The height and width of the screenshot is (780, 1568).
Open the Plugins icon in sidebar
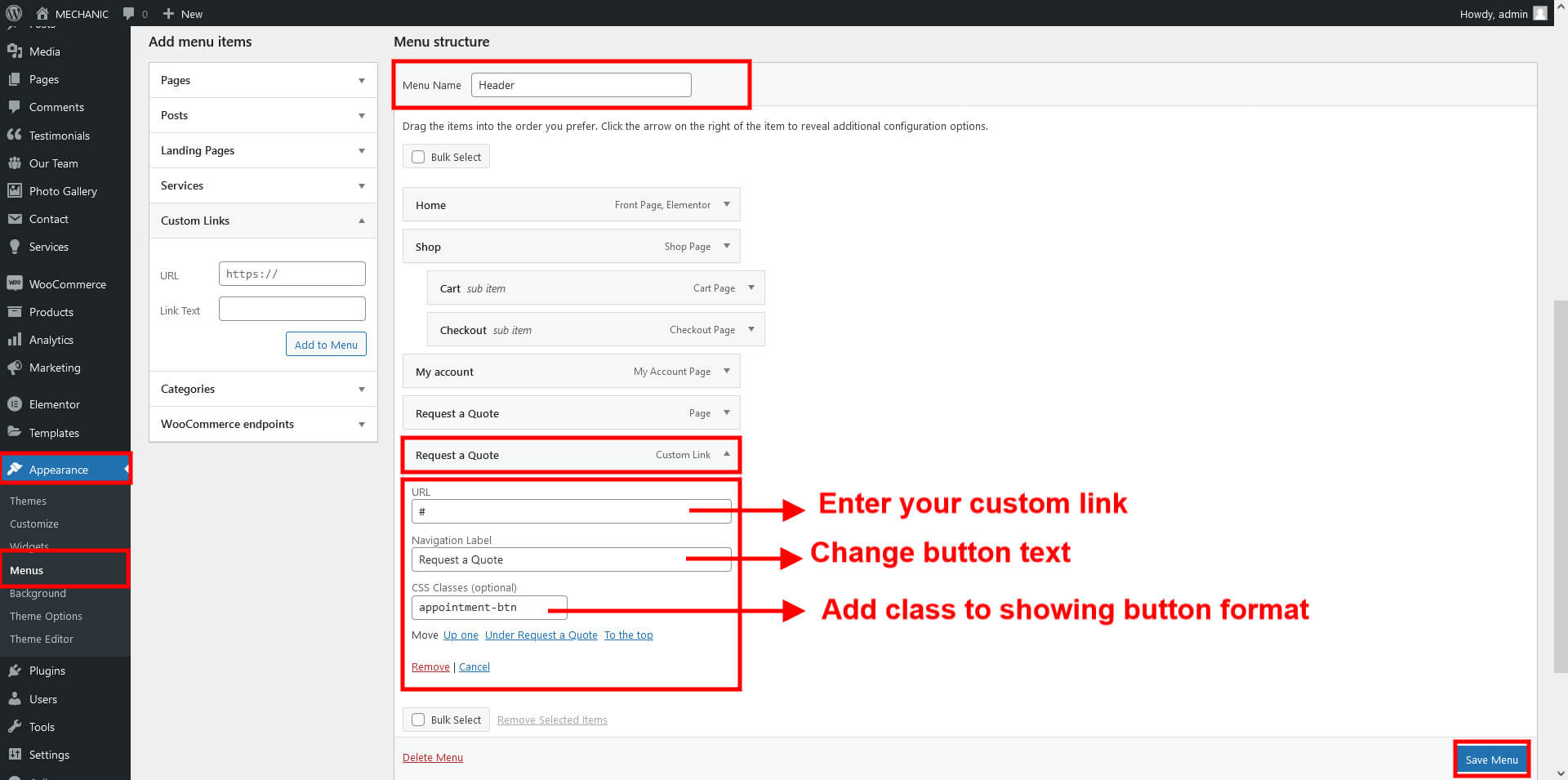[15, 671]
